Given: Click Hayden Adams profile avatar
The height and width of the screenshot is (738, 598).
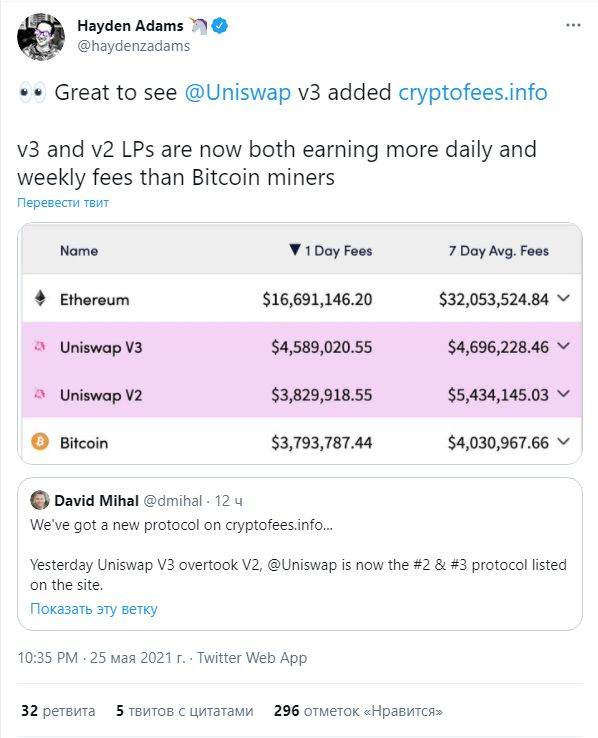Looking at the screenshot, I should pos(41,37).
